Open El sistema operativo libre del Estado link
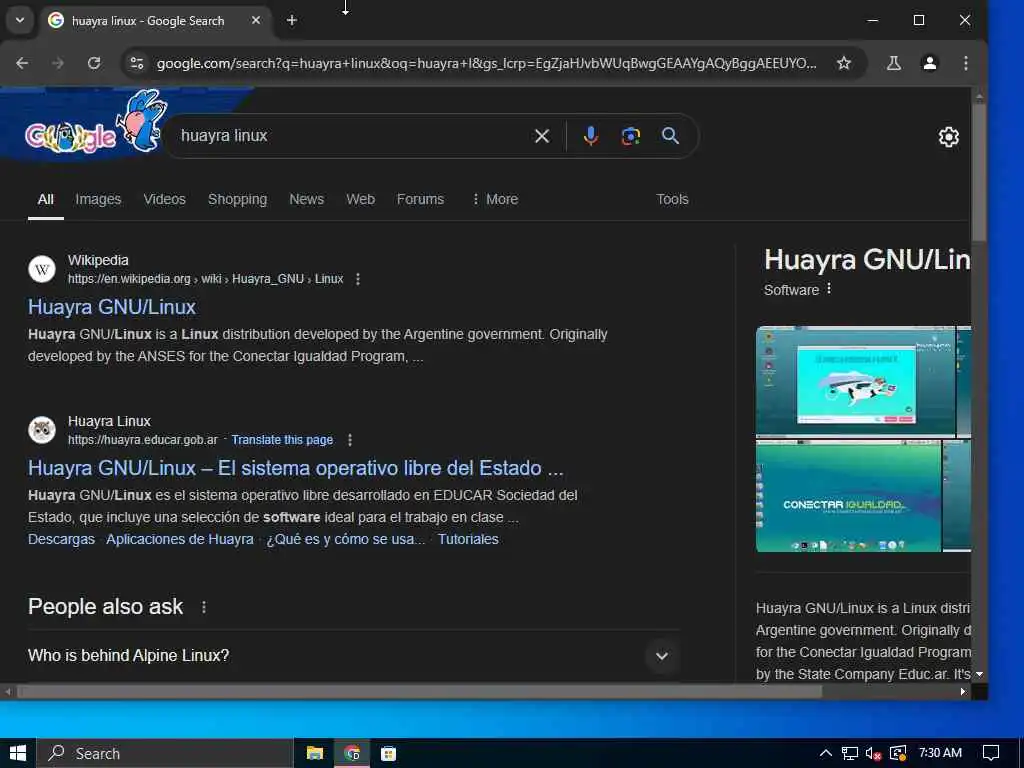Viewport: 1024px width, 768px height. click(295, 468)
